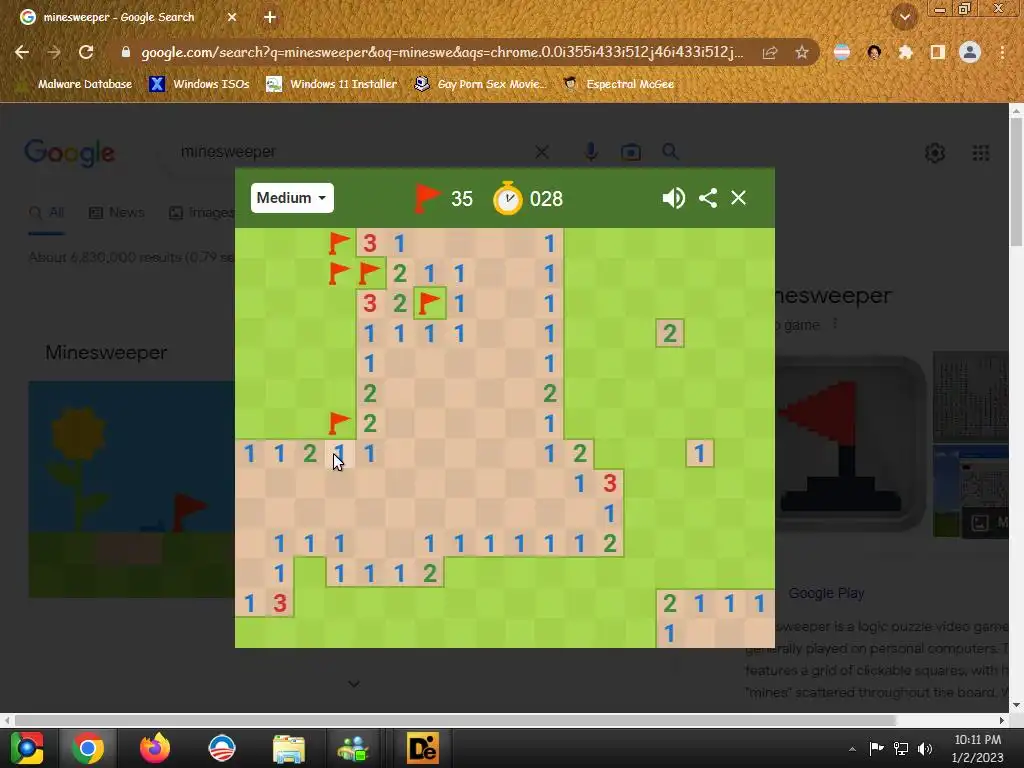Open the Chrome three-dot menu
The width and height of the screenshot is (1024, 768).
[1002, 52]
